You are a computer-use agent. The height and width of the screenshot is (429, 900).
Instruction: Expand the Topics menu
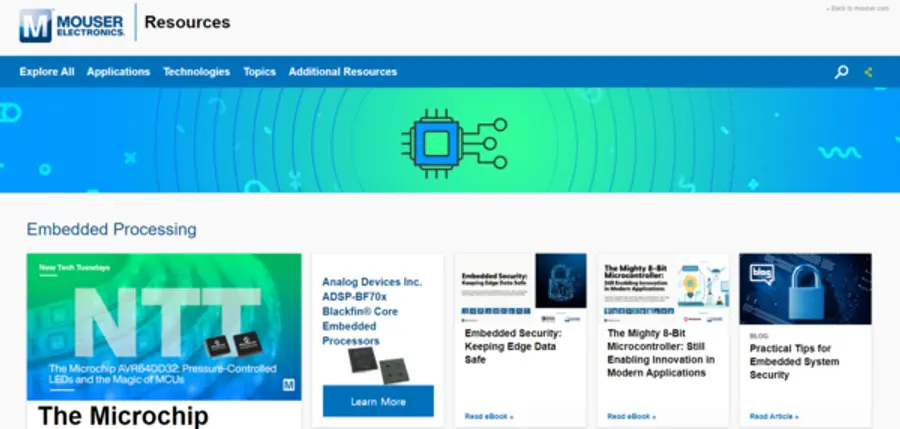(x=259, y=72)
